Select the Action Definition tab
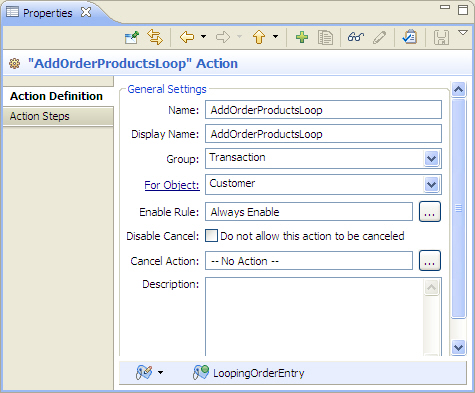475x393 pixels. tap(58, 96)
